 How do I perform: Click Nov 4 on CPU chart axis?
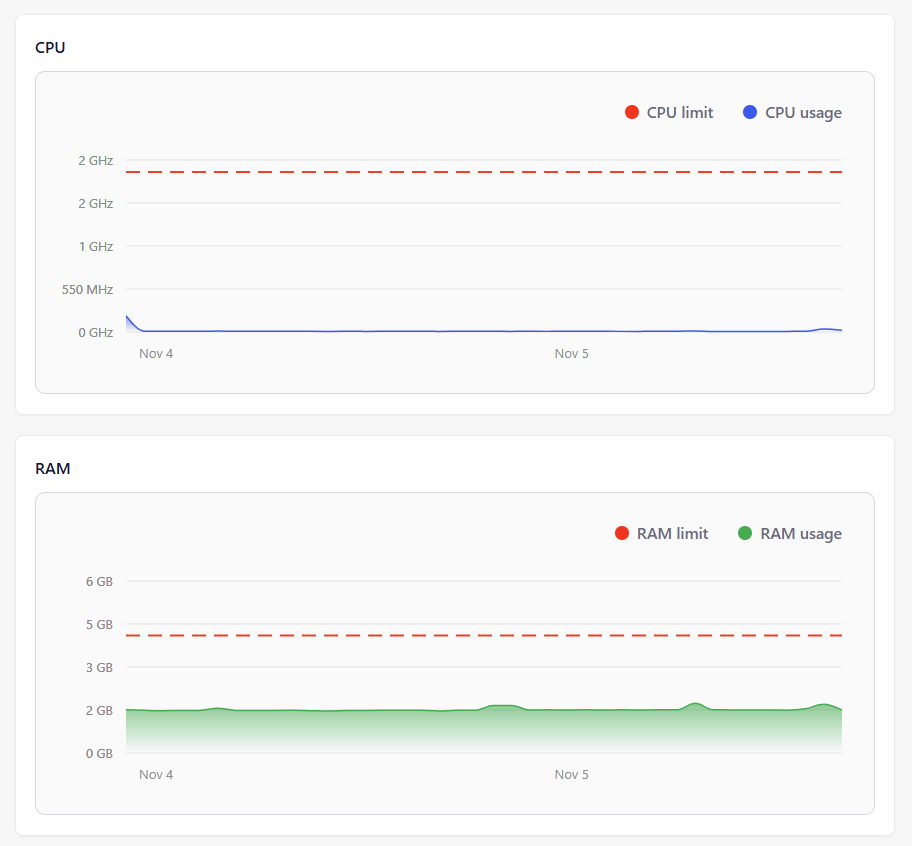point(156,354)
